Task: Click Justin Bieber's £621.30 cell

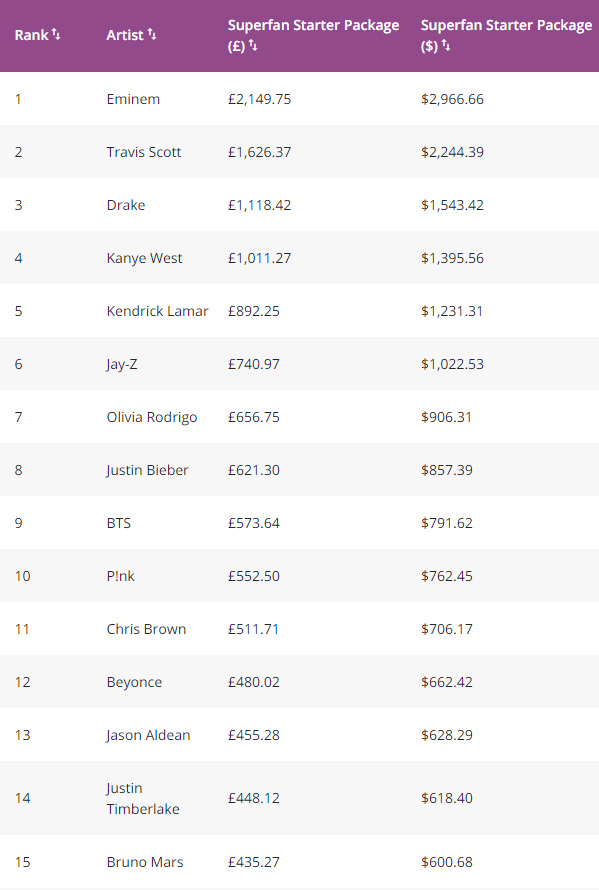Action: pyautogui.click(x=254, y=470)
